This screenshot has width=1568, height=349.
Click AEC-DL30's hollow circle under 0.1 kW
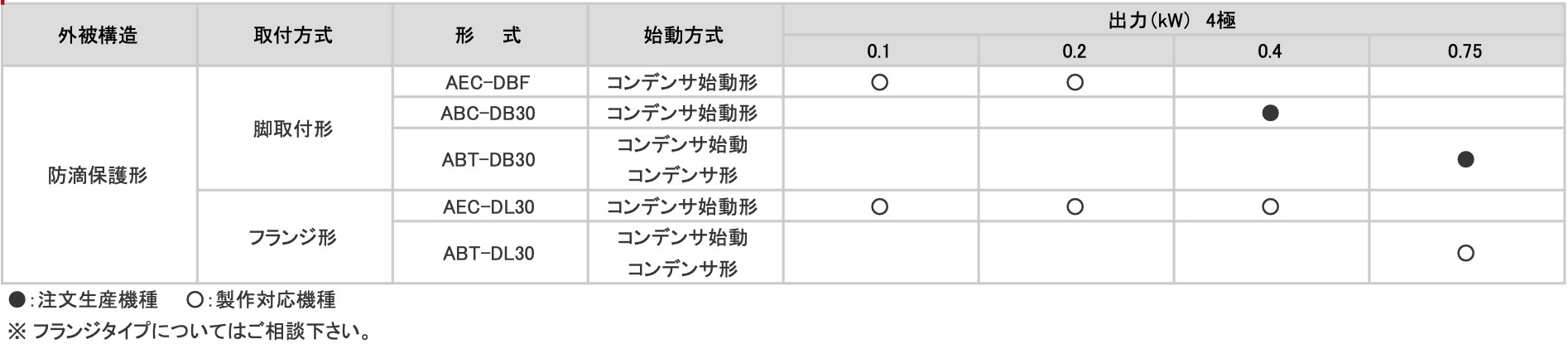click(x=879, y=206)
